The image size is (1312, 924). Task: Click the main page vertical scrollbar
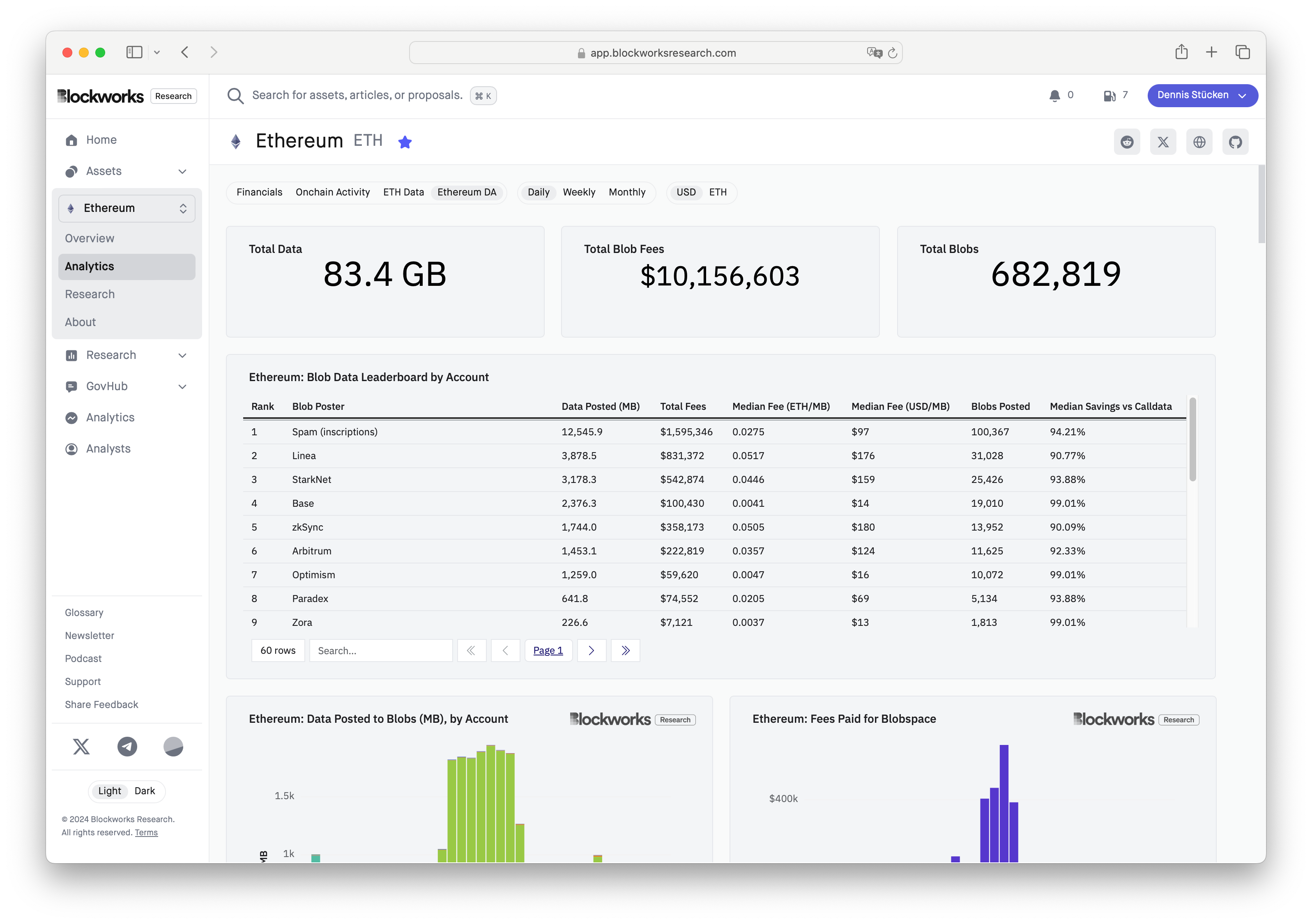[x=1261, y=204]
